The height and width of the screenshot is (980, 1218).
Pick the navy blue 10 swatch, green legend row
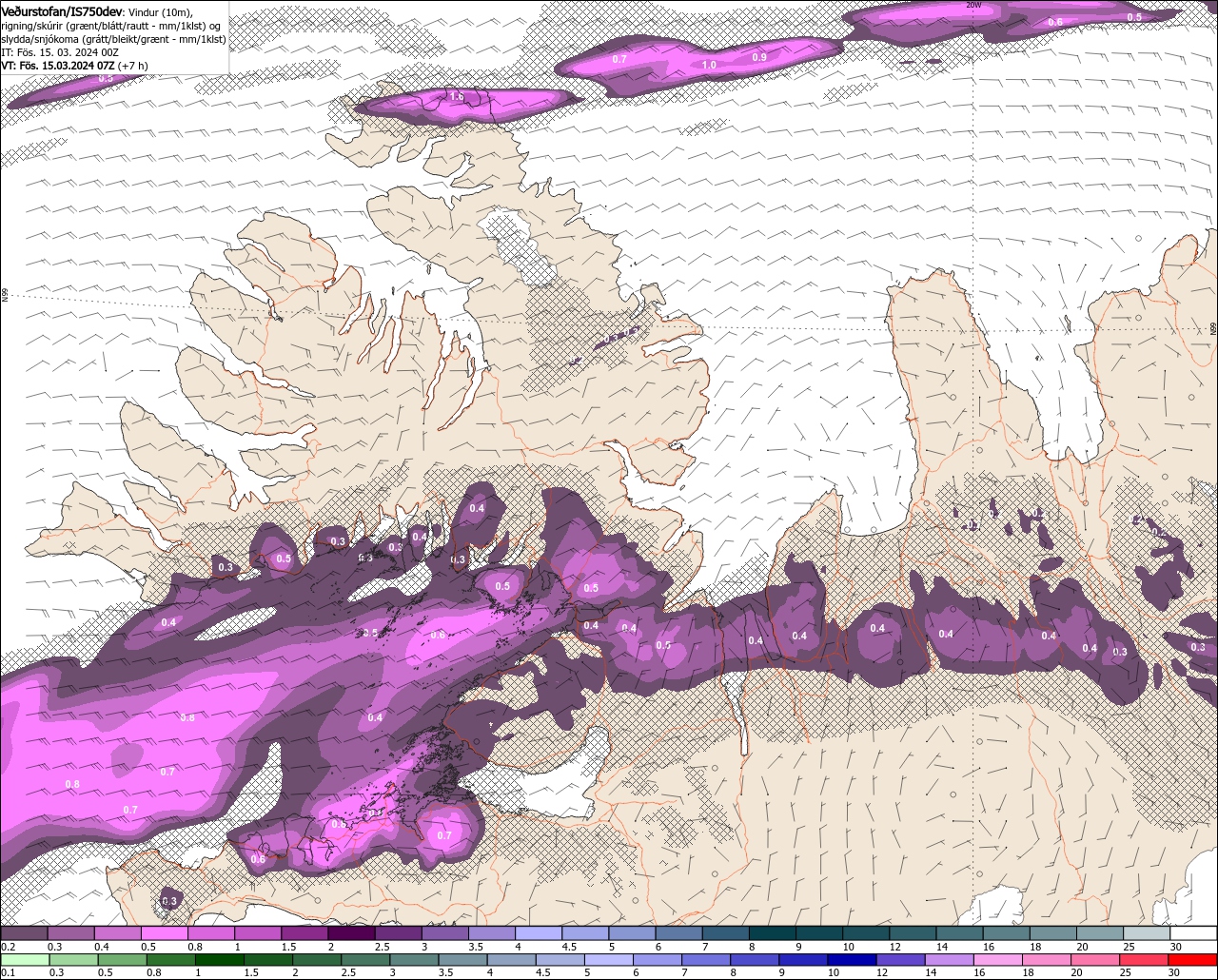(x=852, y=959)
